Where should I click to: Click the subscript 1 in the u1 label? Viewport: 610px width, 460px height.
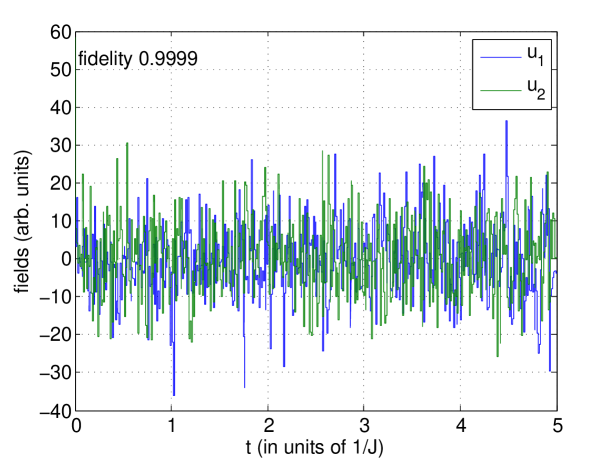541,62
